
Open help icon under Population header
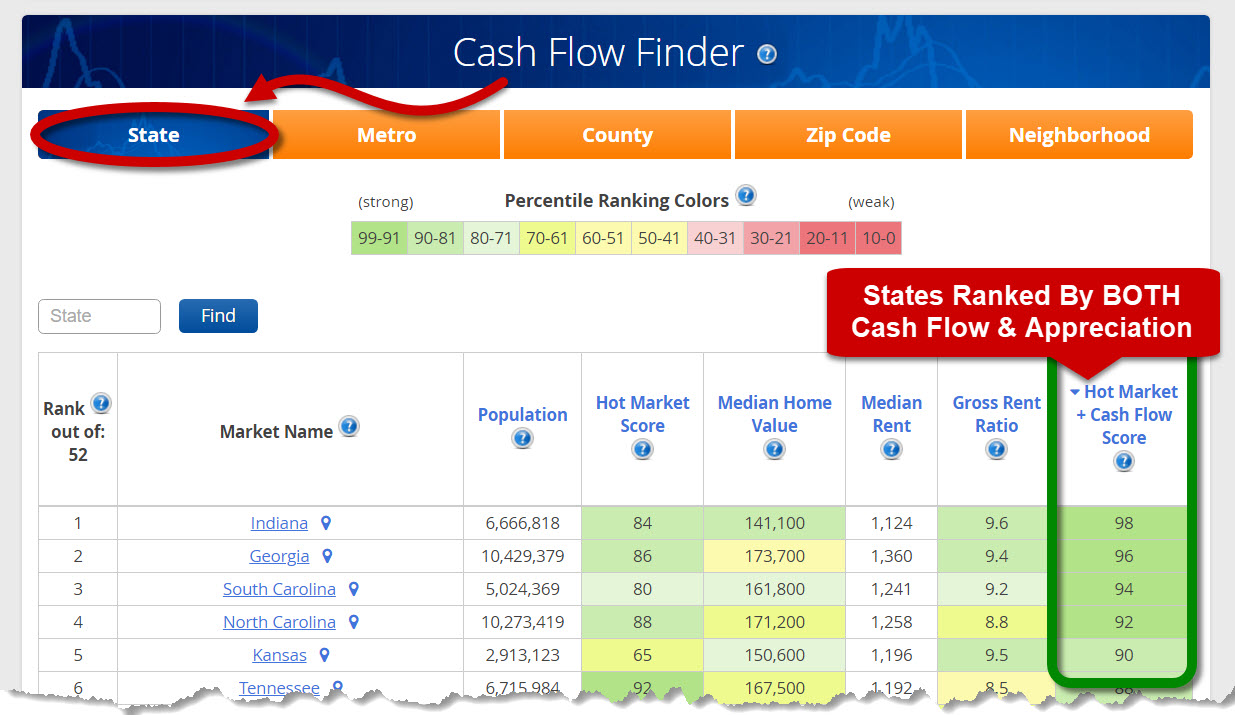pyautogui.click(x=522, y=439)
